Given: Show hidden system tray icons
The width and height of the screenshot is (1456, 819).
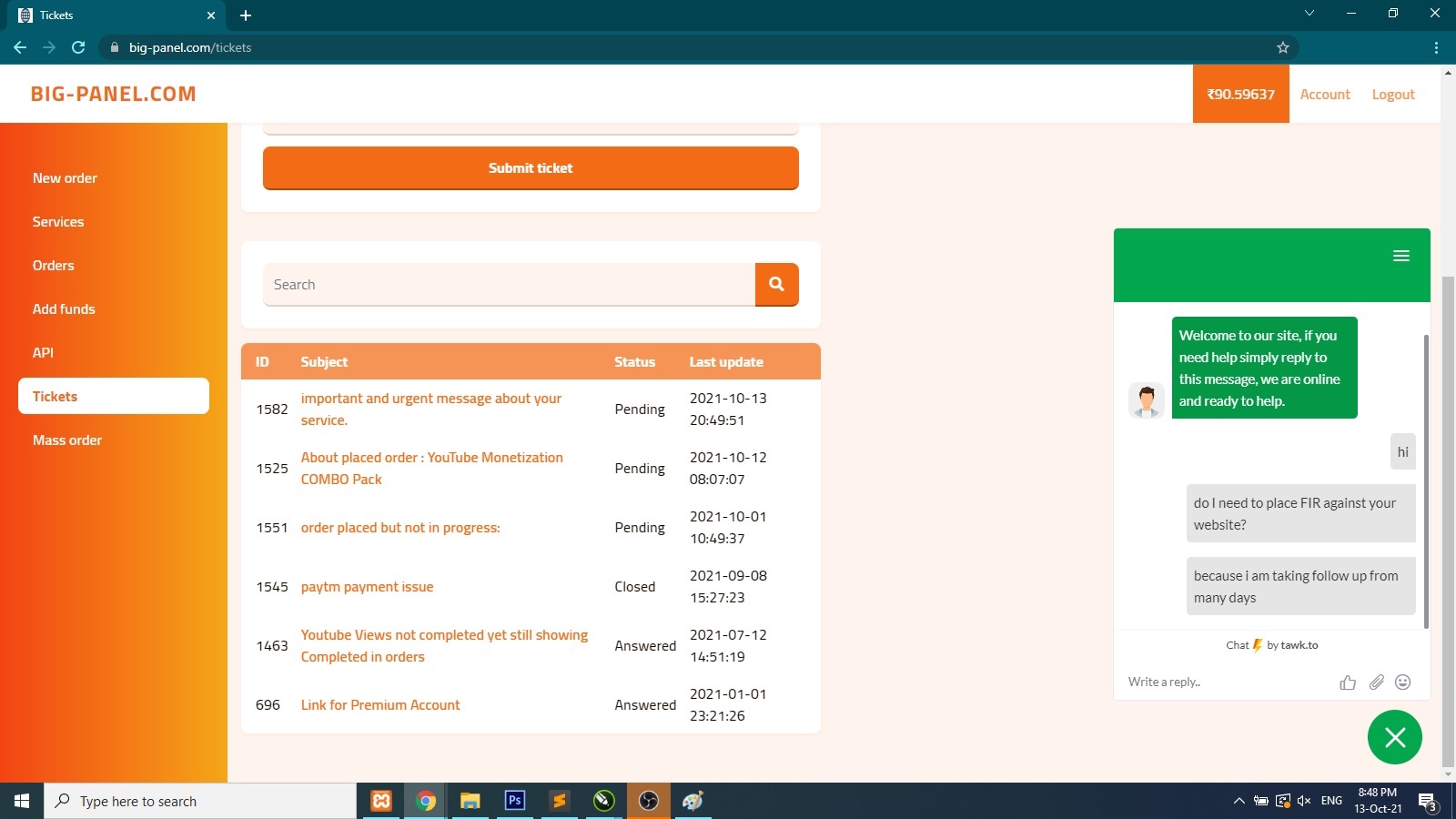Looking at the screenshot, I should coord(1239,801).
